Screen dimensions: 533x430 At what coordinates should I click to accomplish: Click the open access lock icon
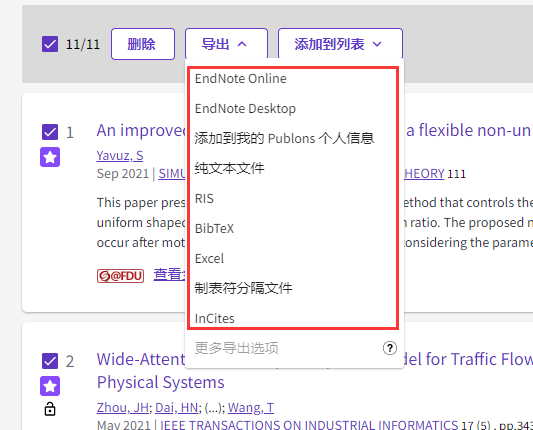click(x=50, y=409)
